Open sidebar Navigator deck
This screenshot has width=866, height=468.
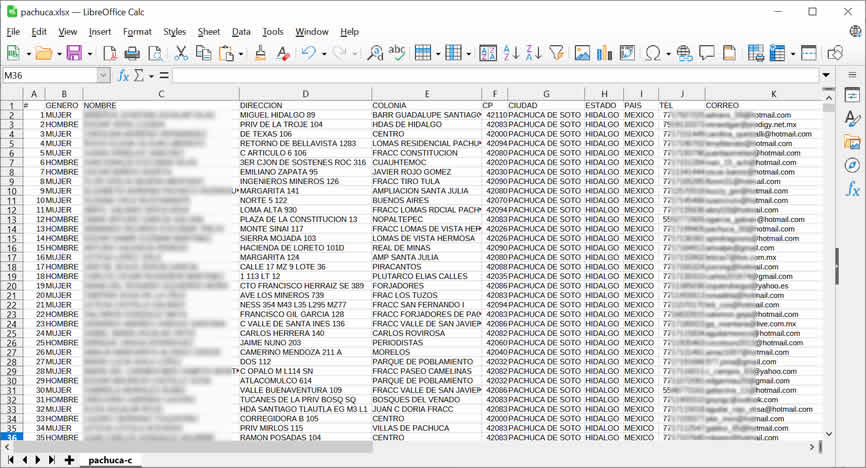[852, 165]
